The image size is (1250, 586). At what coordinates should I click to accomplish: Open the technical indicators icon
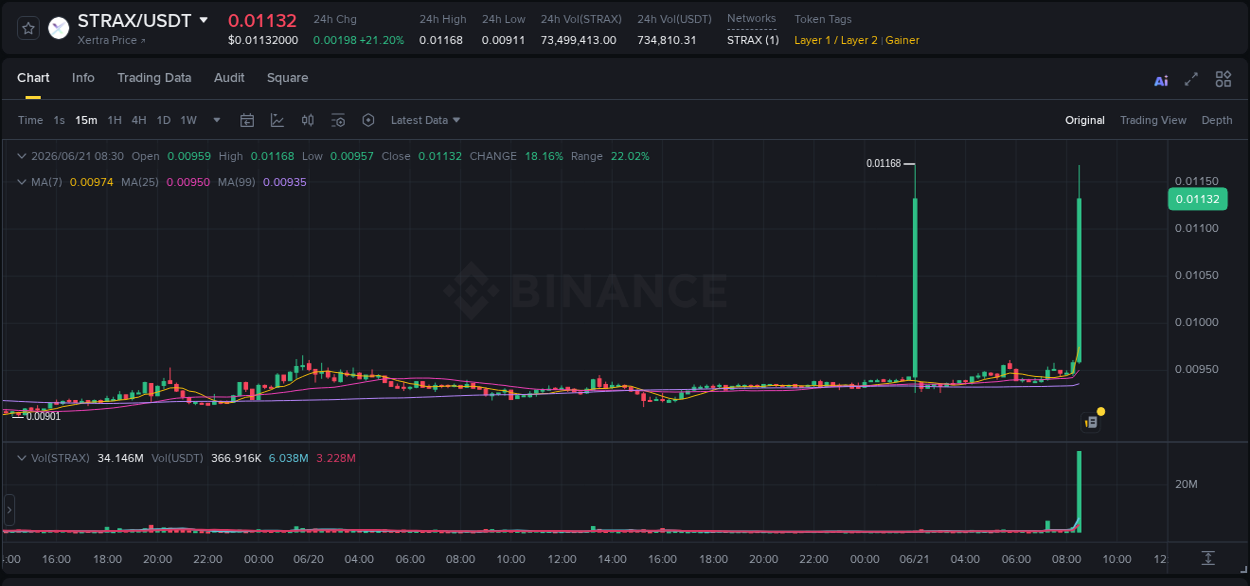[x=277, y=120]
